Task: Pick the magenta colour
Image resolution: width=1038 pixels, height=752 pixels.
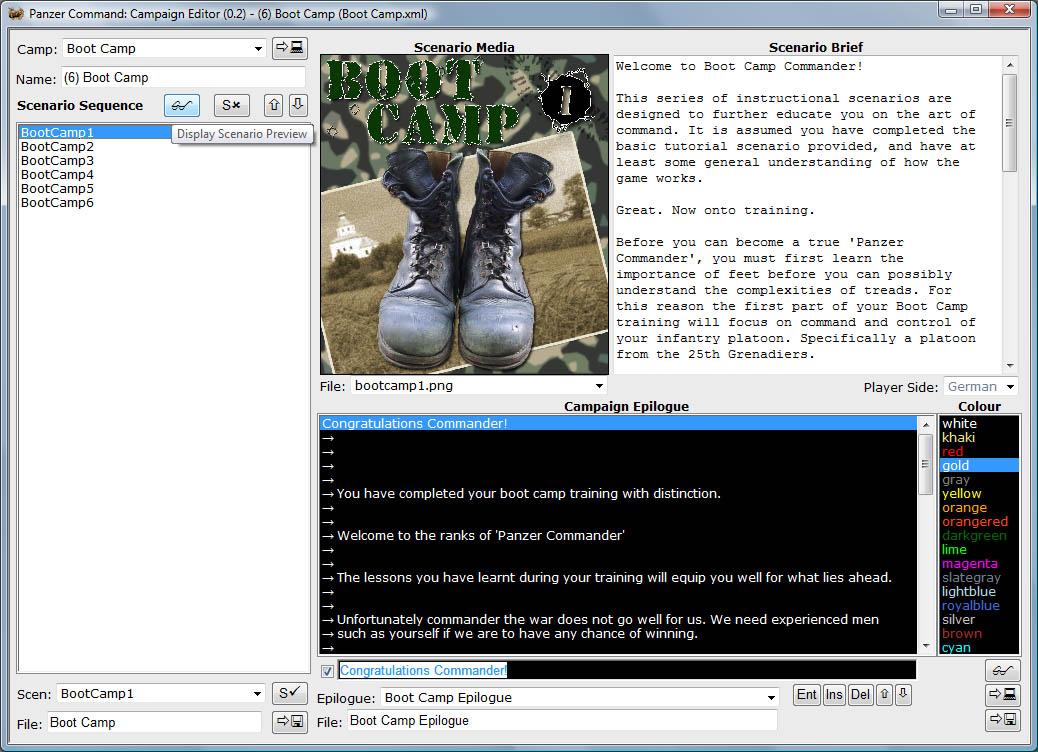Action: click(x=979, y=563)
